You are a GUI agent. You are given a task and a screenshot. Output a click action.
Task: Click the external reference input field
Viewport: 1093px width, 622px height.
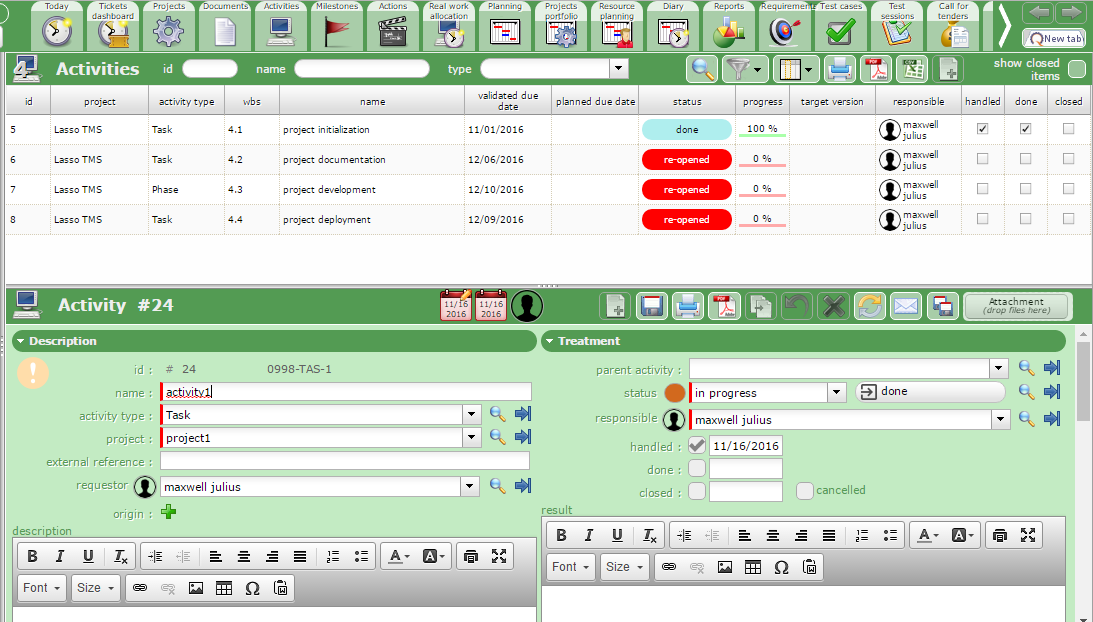(x=345, y=461)
